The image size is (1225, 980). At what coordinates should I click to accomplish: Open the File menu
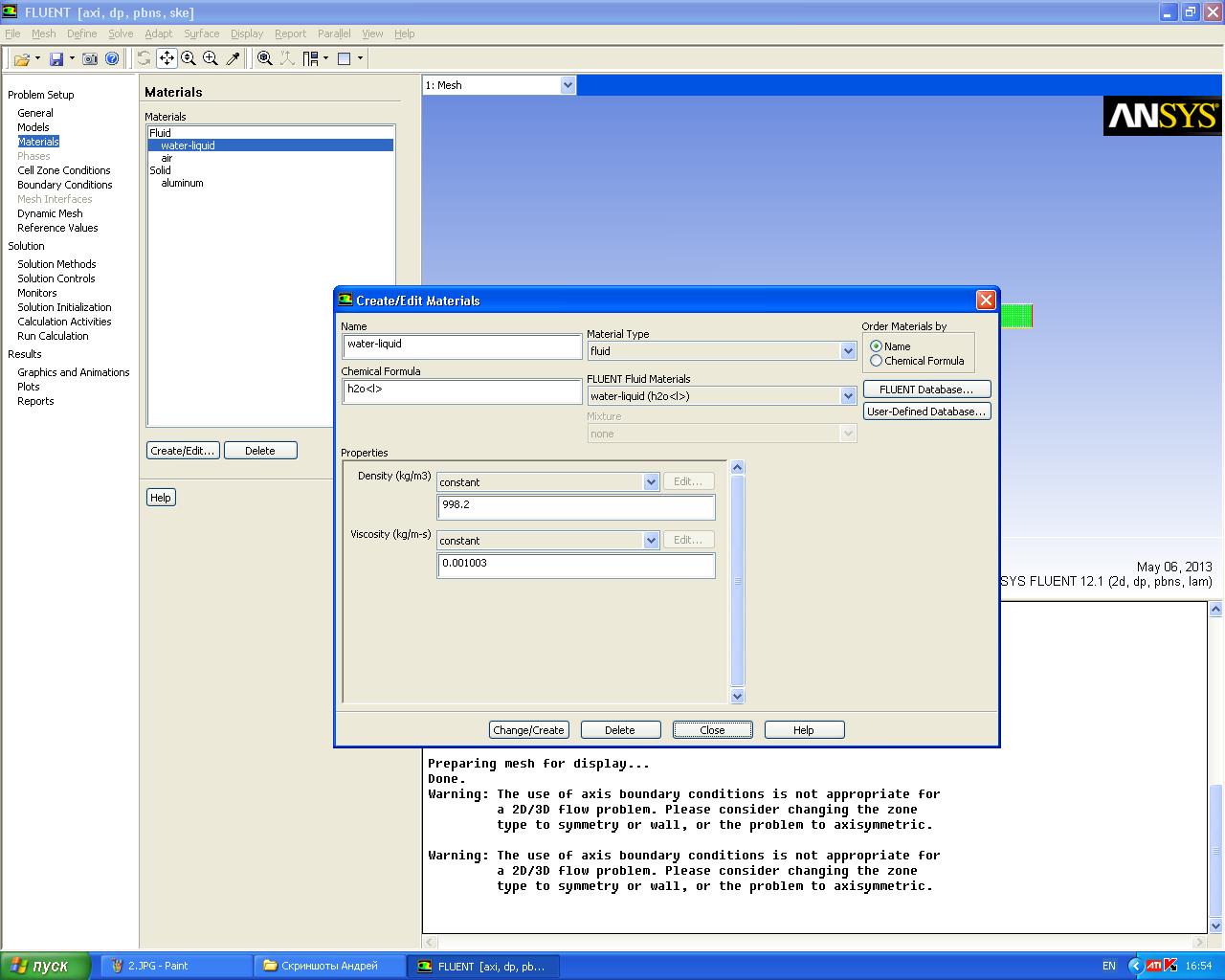pyautogui.click(x=12, y=33)
